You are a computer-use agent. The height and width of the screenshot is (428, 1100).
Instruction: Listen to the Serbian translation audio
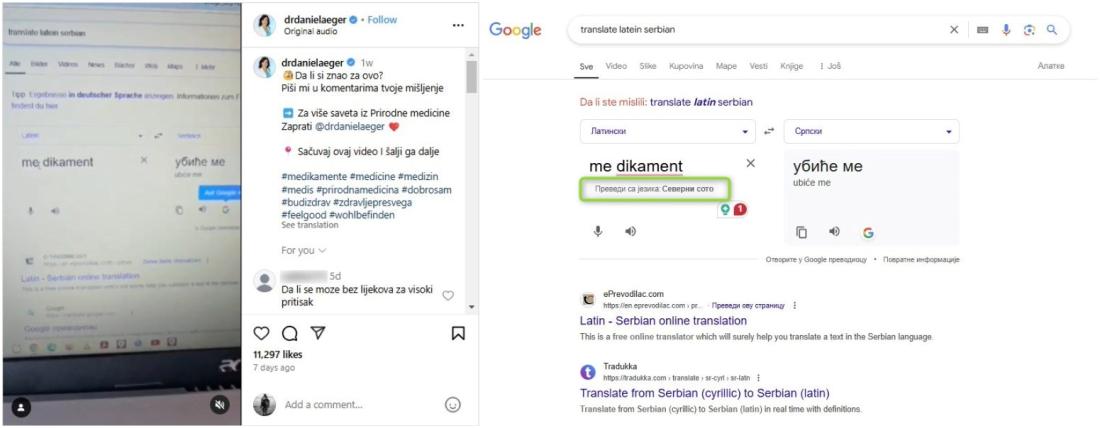(833, 232)
